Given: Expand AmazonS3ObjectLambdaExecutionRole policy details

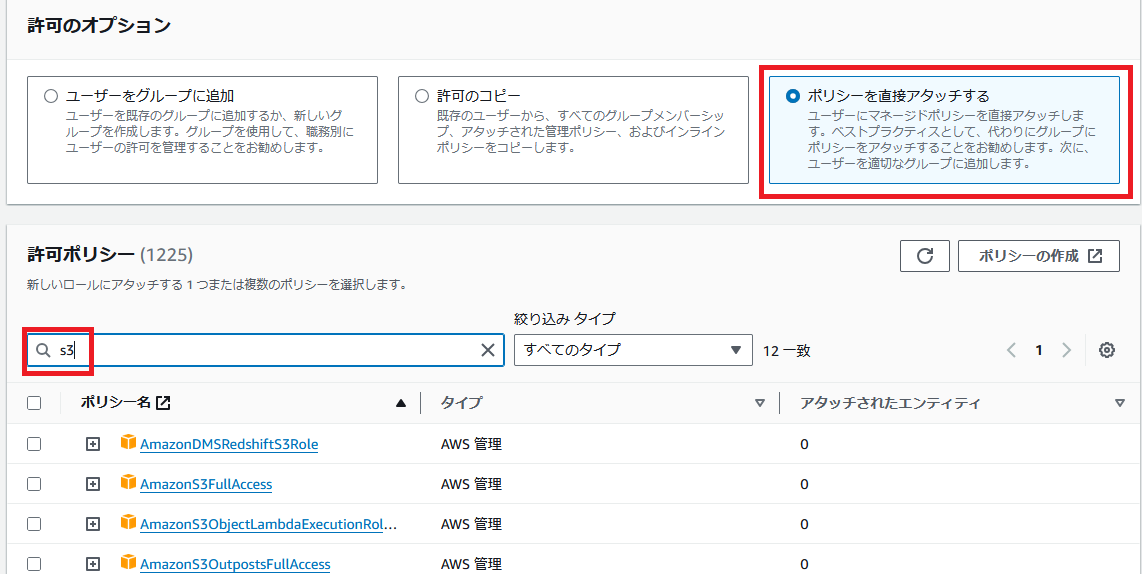Looking at the screenshot, I should [92, 524].
